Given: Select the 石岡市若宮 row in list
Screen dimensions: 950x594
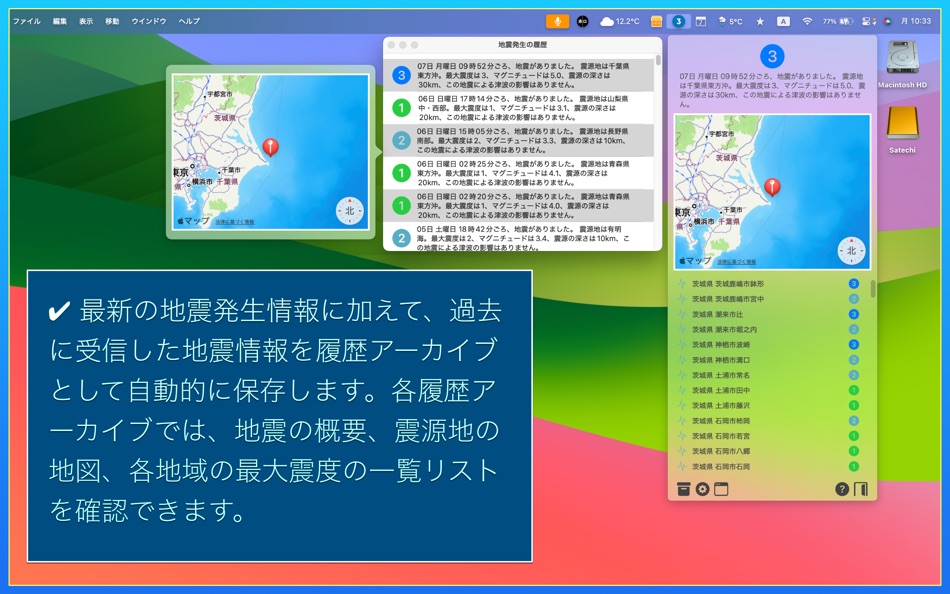Looking at the screenshot, I should pos(769,436).
